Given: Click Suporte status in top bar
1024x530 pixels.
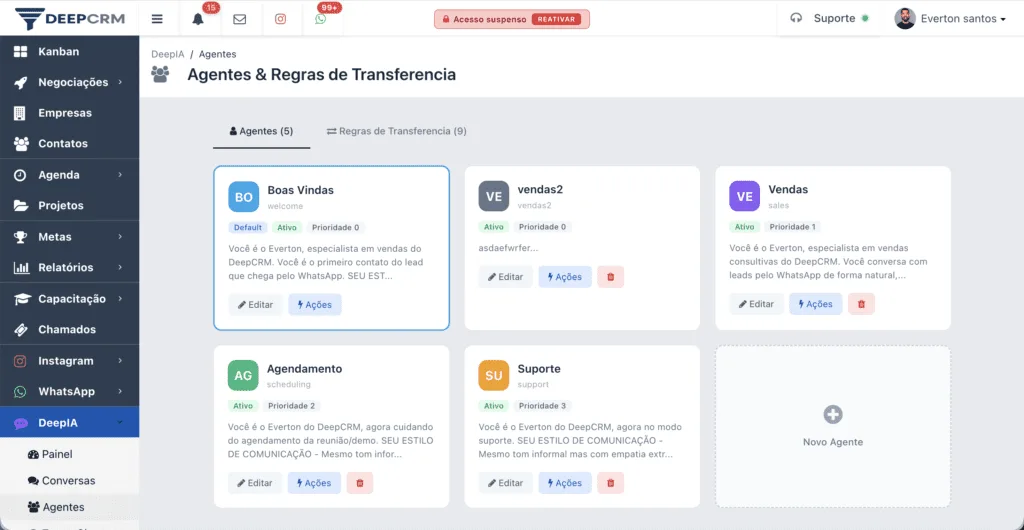Looking at the screenshot, I should 841,18.
